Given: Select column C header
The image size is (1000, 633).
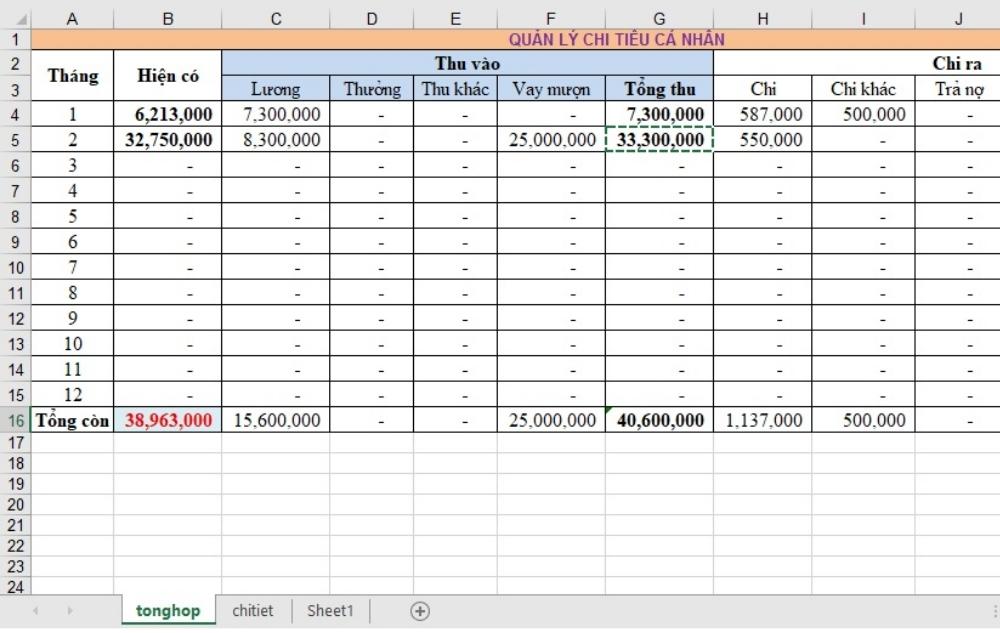Looking at the screenshot, I should point(276,19).
